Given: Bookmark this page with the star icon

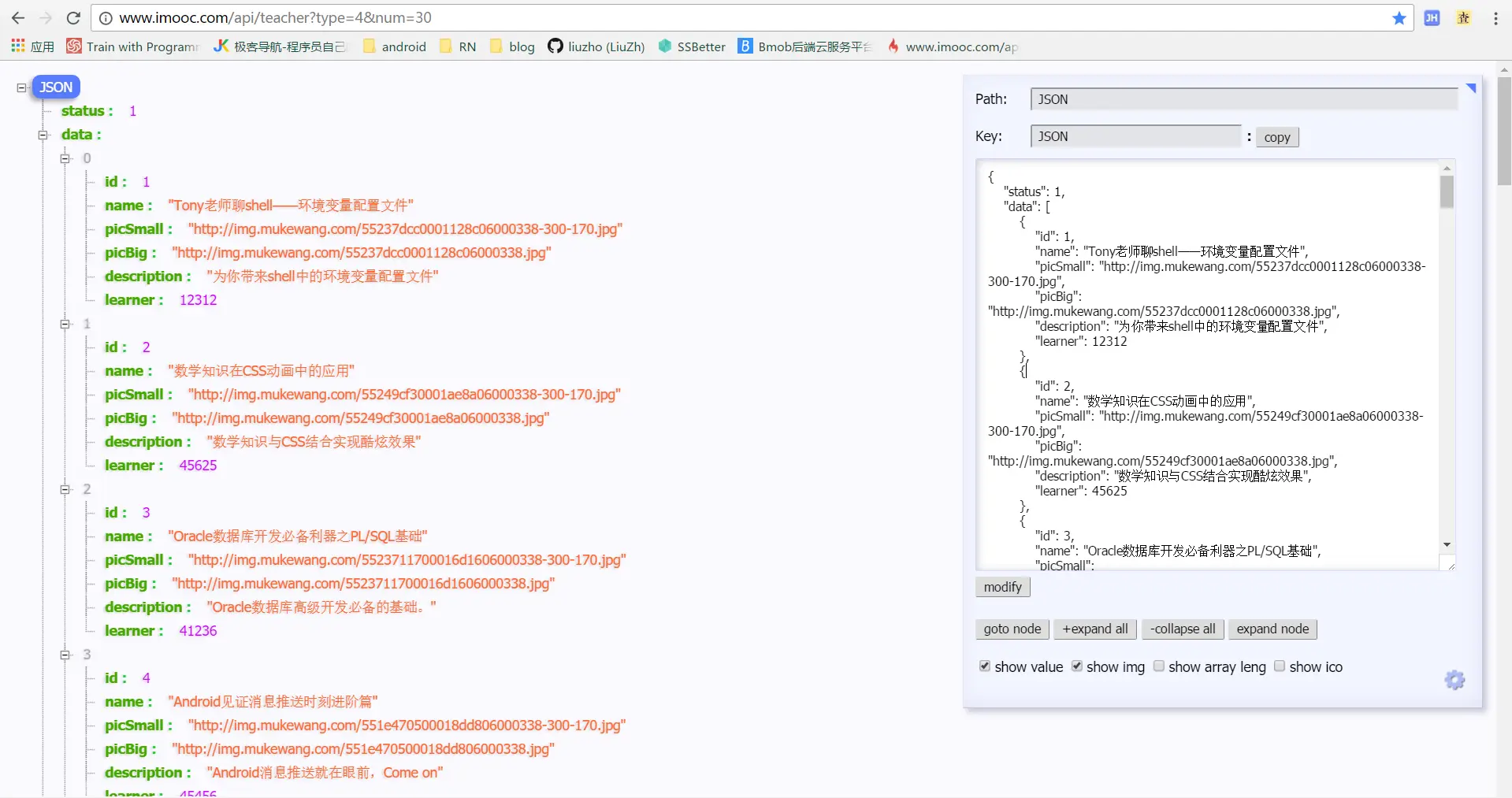Looking at the screenshot, I should (1399, 17).
